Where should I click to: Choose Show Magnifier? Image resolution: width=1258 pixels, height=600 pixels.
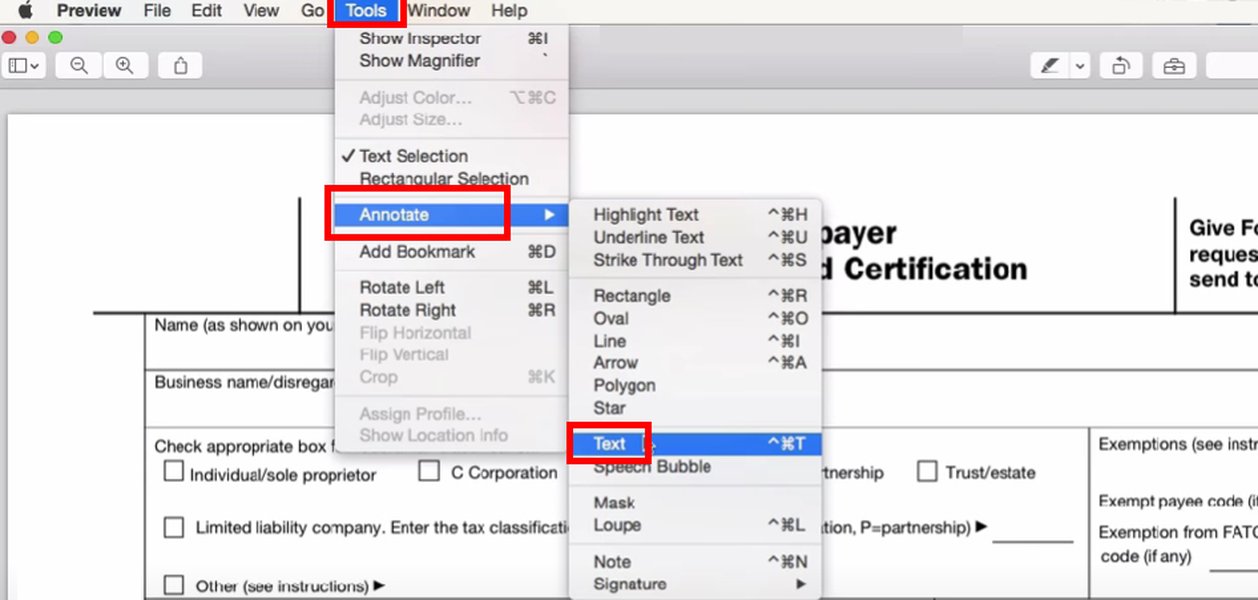pos(451,61)
